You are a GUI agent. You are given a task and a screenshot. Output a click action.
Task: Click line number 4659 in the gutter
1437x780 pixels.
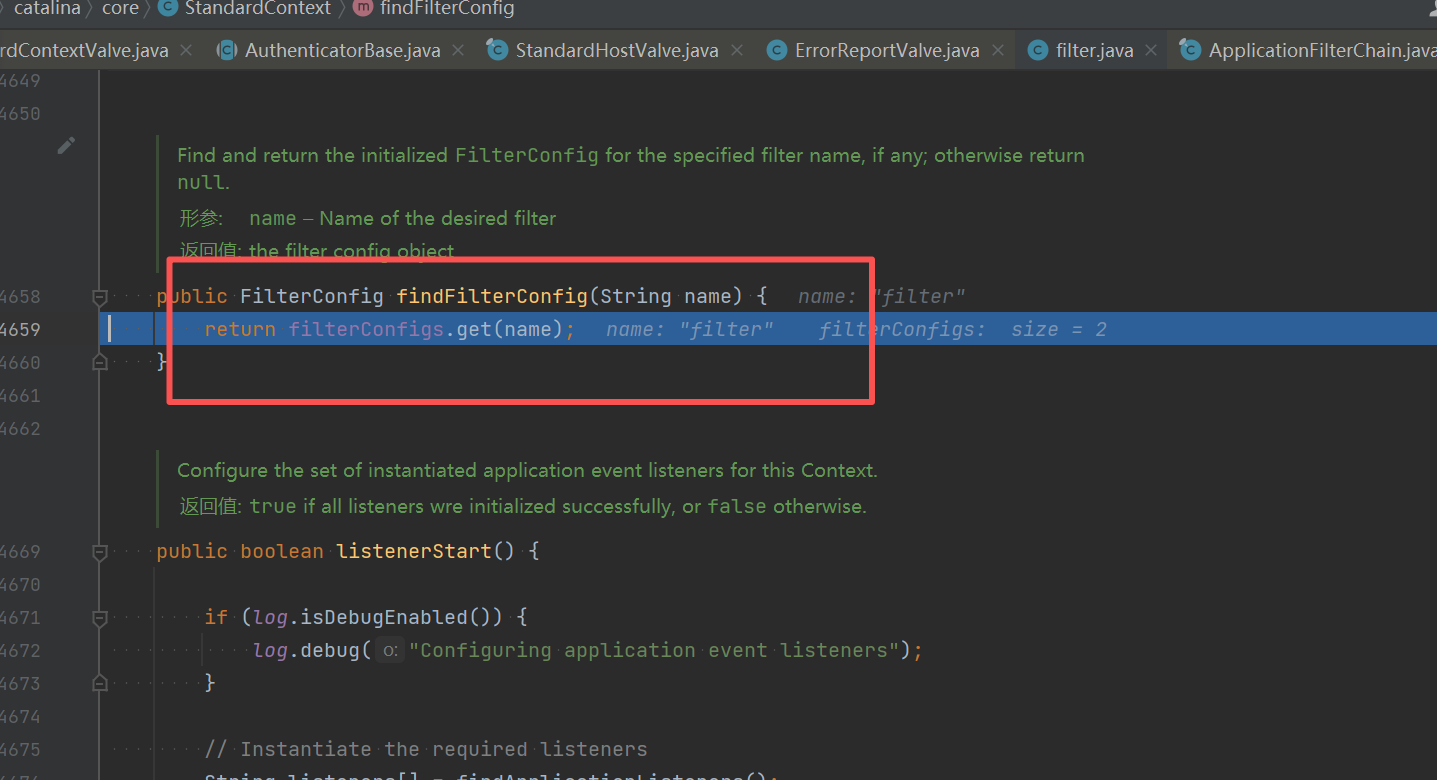tap(20, 329)
